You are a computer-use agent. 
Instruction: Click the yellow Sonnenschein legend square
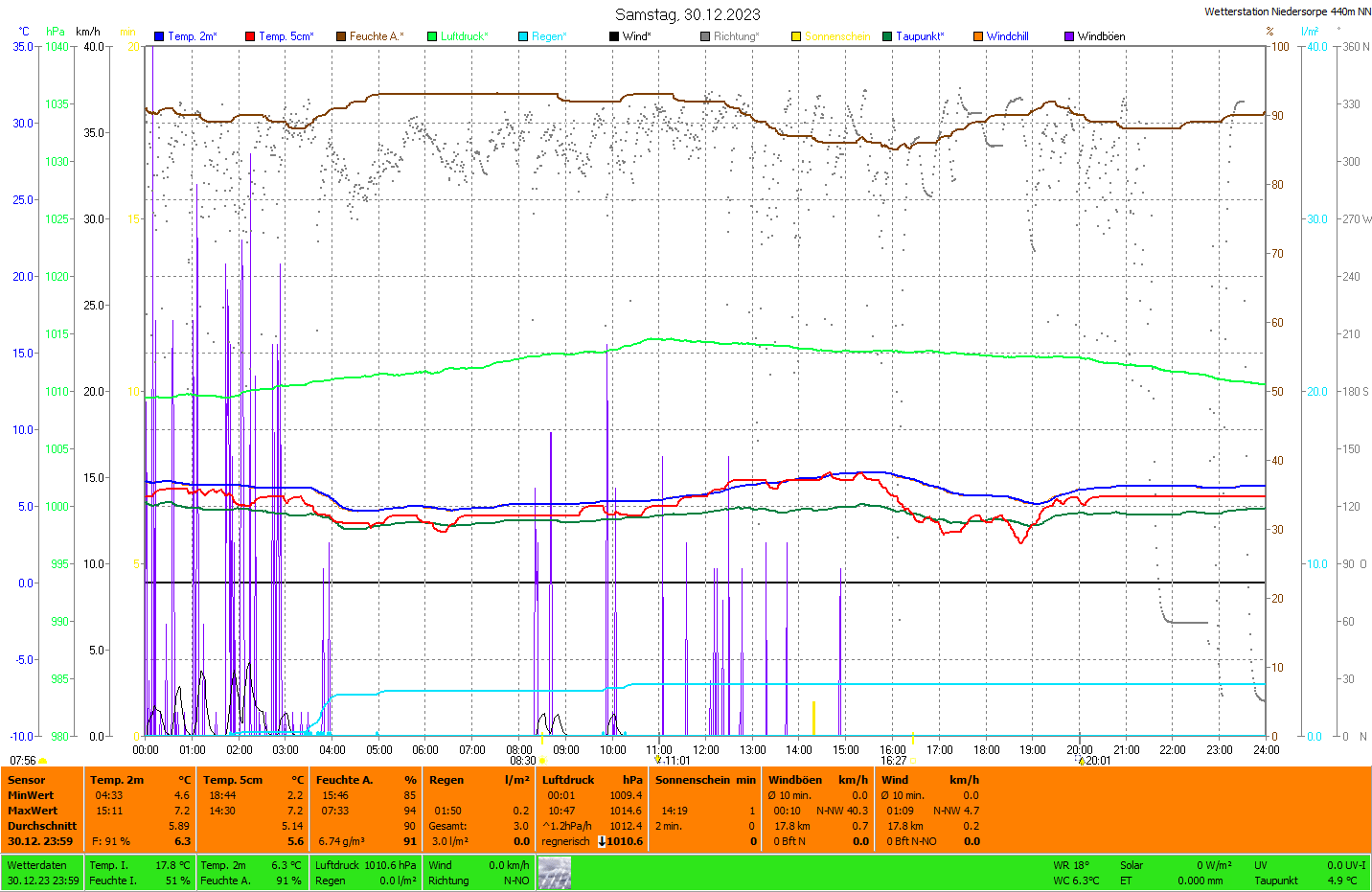[796, 36]
